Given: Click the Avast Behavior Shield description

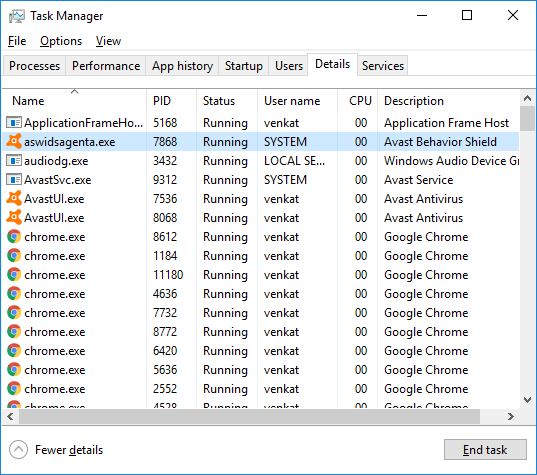Looking at the screenshot, I should tap(440, 141).
